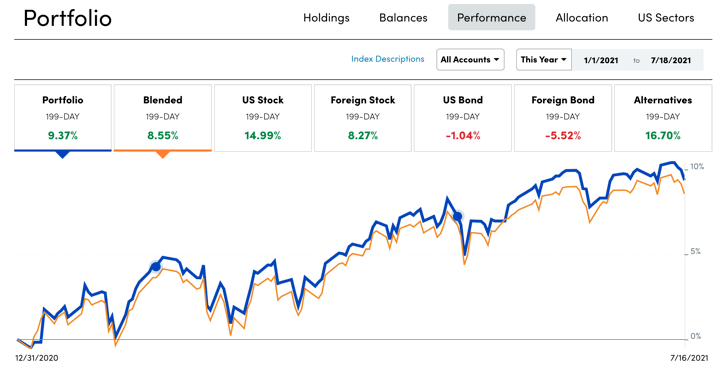Enable the US Stock 14.99% card

(263, 118)
